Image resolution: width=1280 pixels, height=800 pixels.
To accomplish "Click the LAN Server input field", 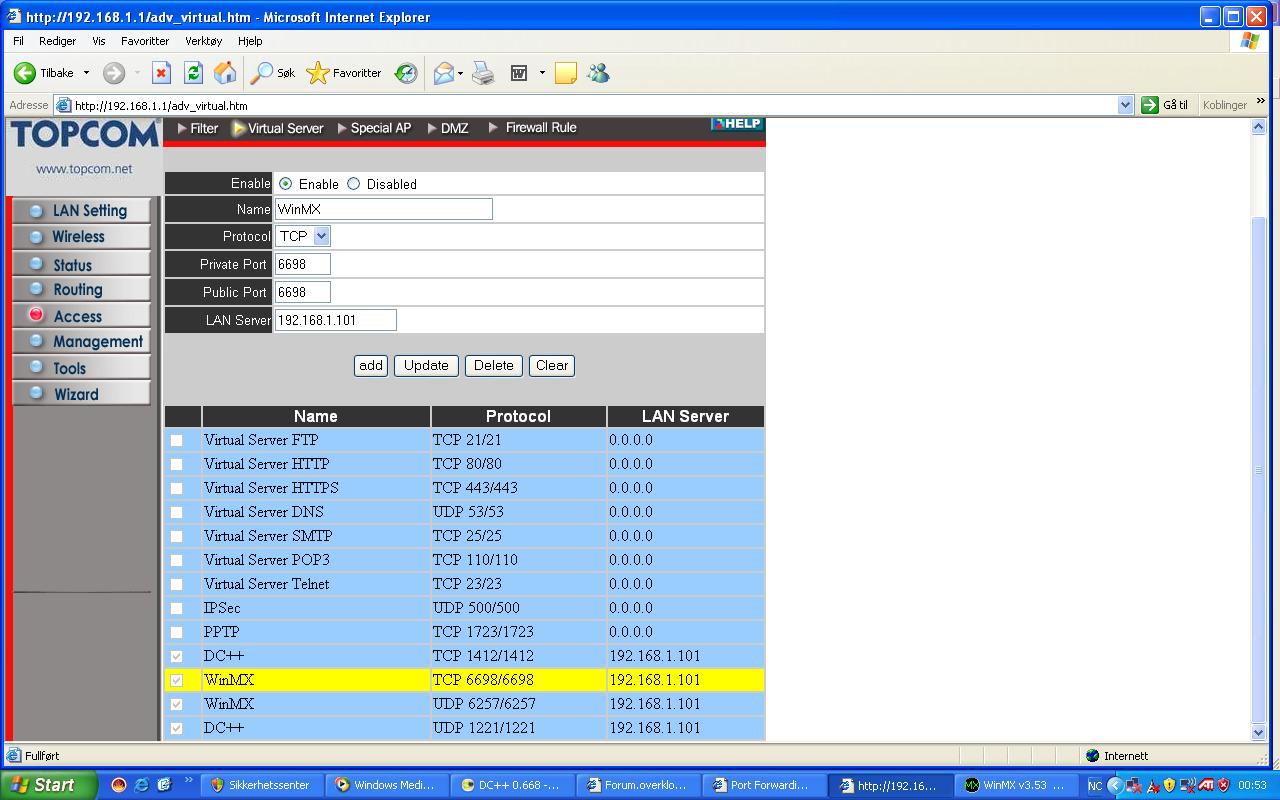I will [335, 320].
